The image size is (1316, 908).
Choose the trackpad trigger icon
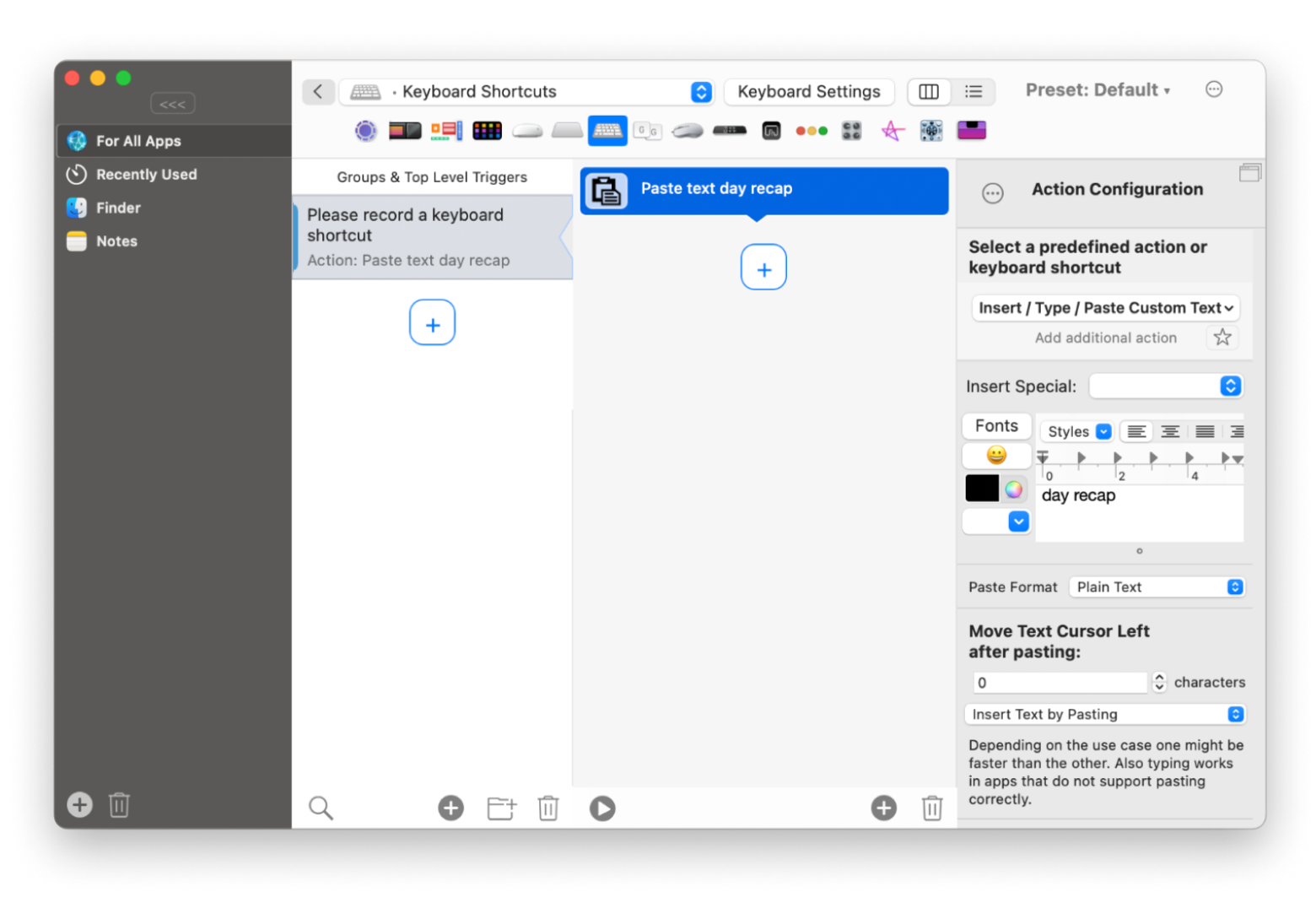(x=567, y=131)
